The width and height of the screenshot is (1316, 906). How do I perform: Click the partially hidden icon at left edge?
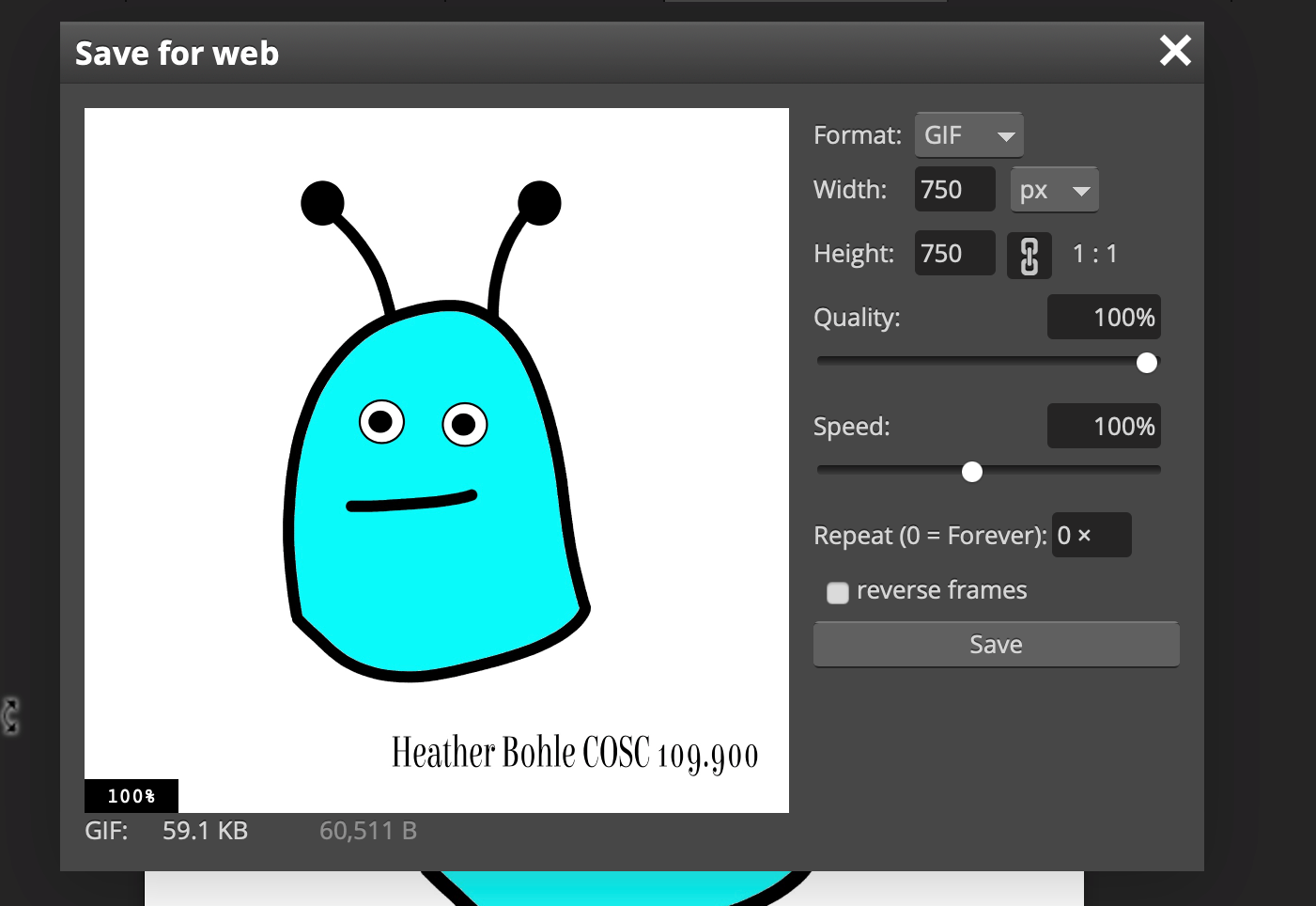click(x=10, y=716)
